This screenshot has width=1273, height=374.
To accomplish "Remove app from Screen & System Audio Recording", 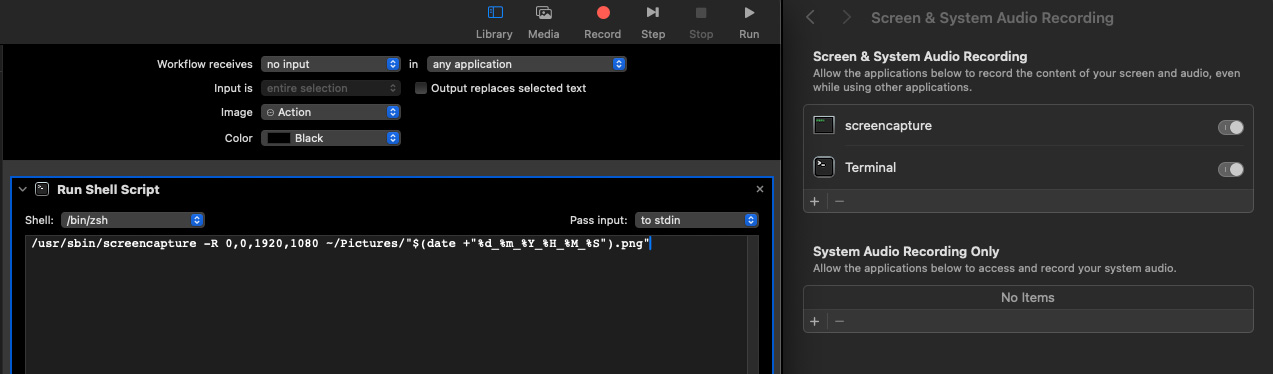I will click(x=839, y=201).
